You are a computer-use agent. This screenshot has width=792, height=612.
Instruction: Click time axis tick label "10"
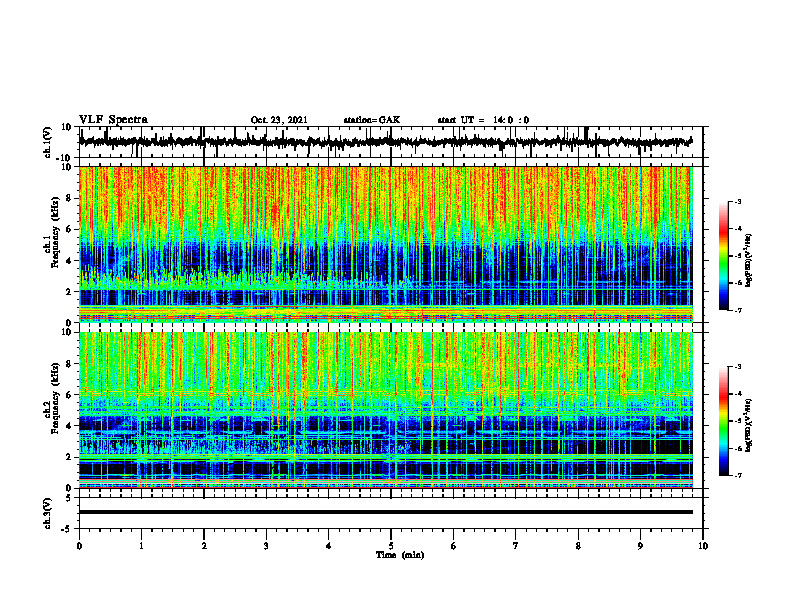pyautogui.click(x=703, y=546)
